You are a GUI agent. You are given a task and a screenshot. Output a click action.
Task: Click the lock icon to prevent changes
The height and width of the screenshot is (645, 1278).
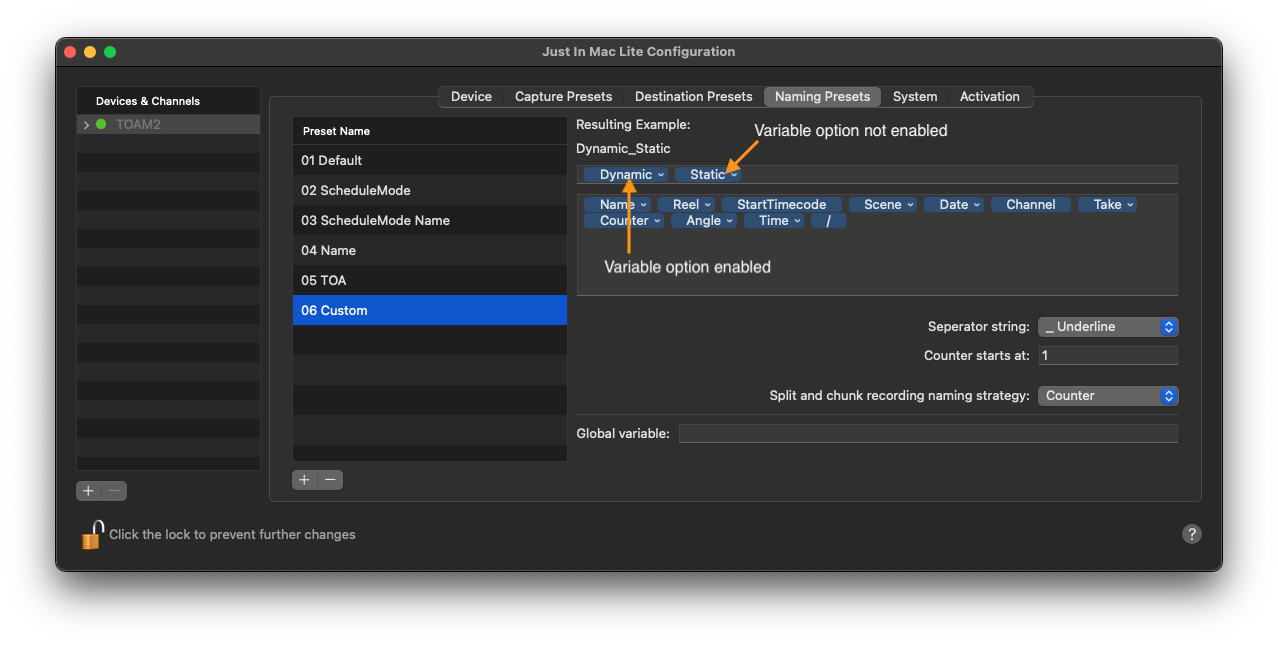pos(92,535)
